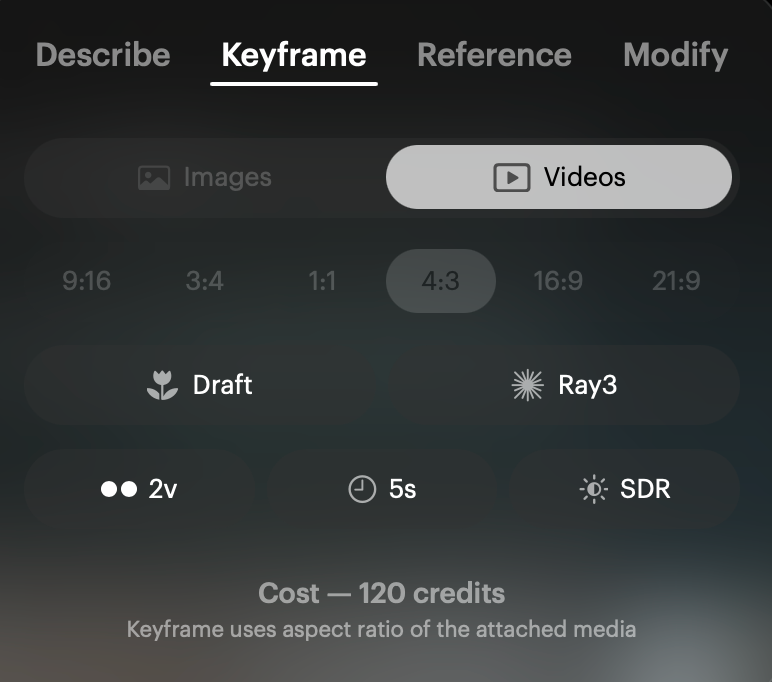Choose the 21:9 aspect ratio
The width and height of the screenshot is (772, 682).
click(676, 281)
